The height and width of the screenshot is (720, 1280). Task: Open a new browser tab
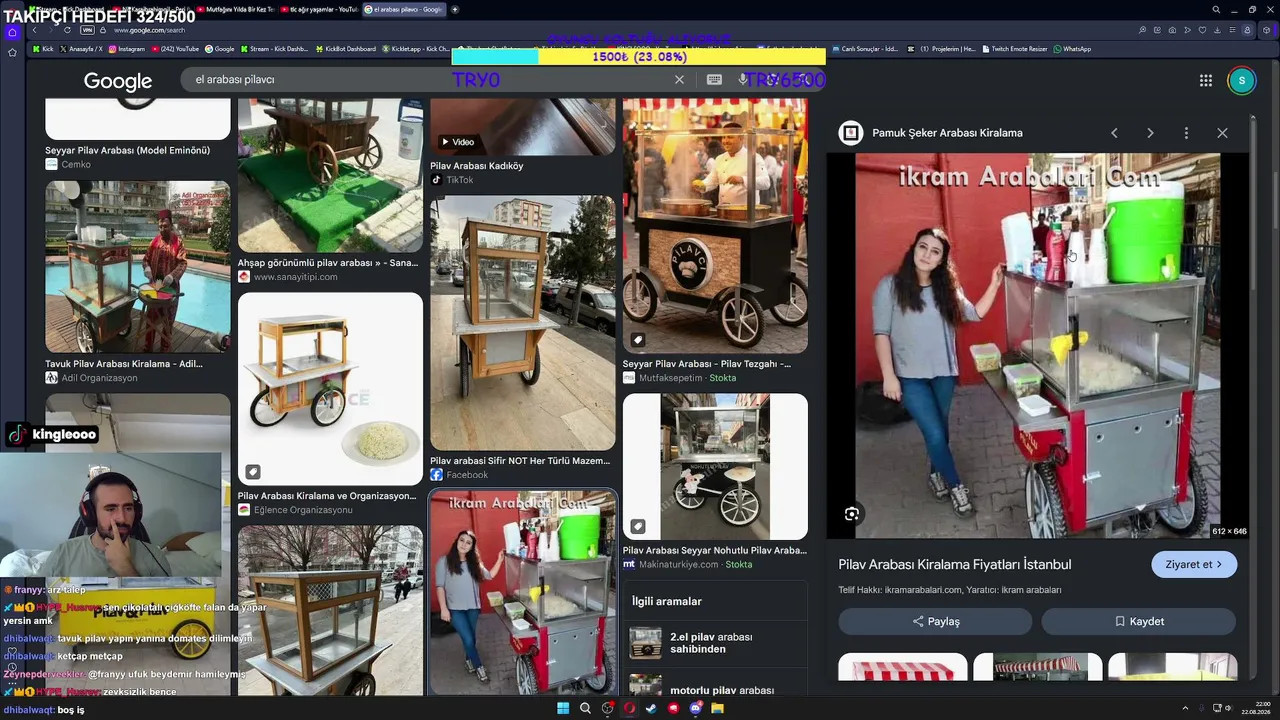(455, 10)
